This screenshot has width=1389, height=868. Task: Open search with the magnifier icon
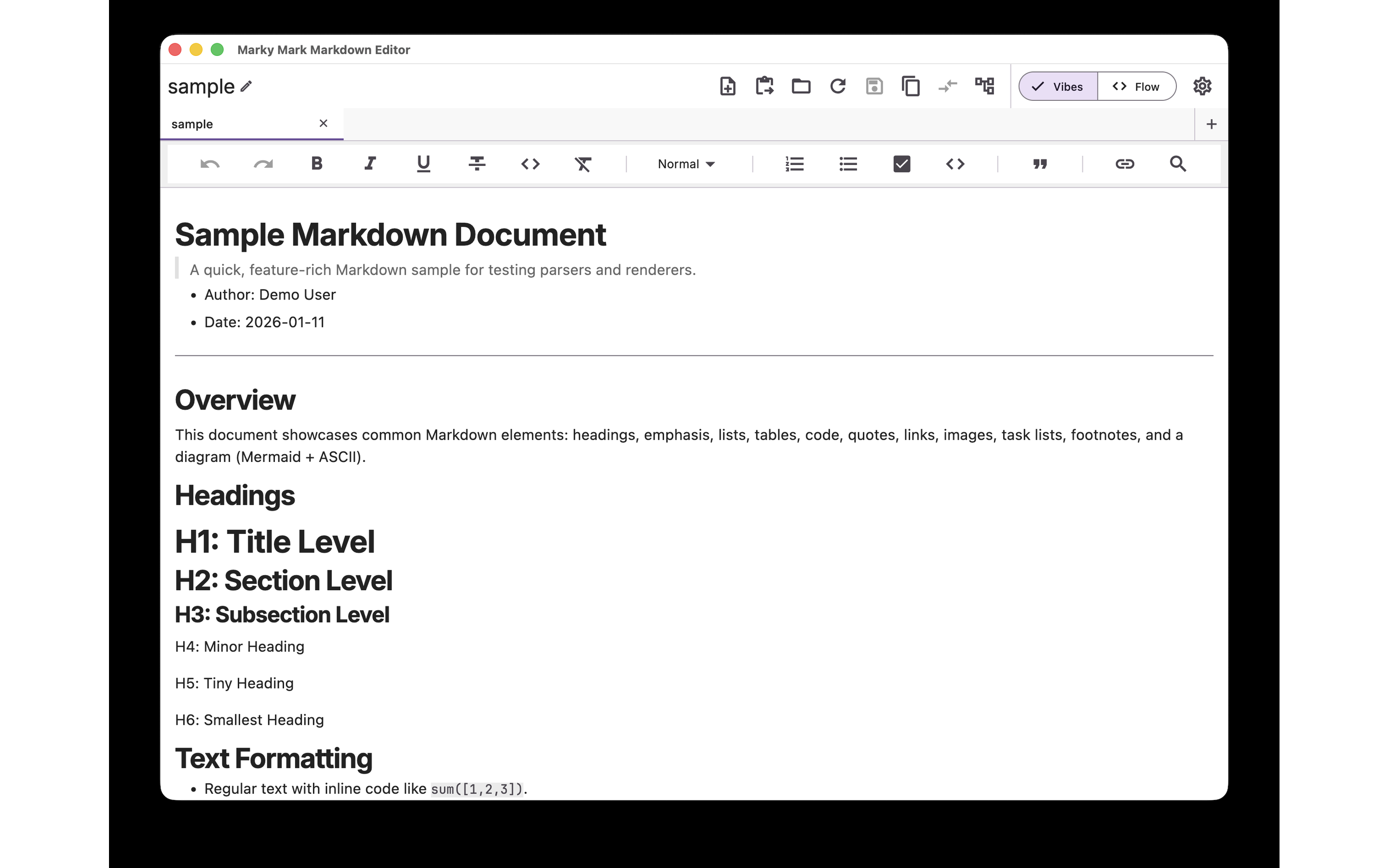[x=1178, y=164]
